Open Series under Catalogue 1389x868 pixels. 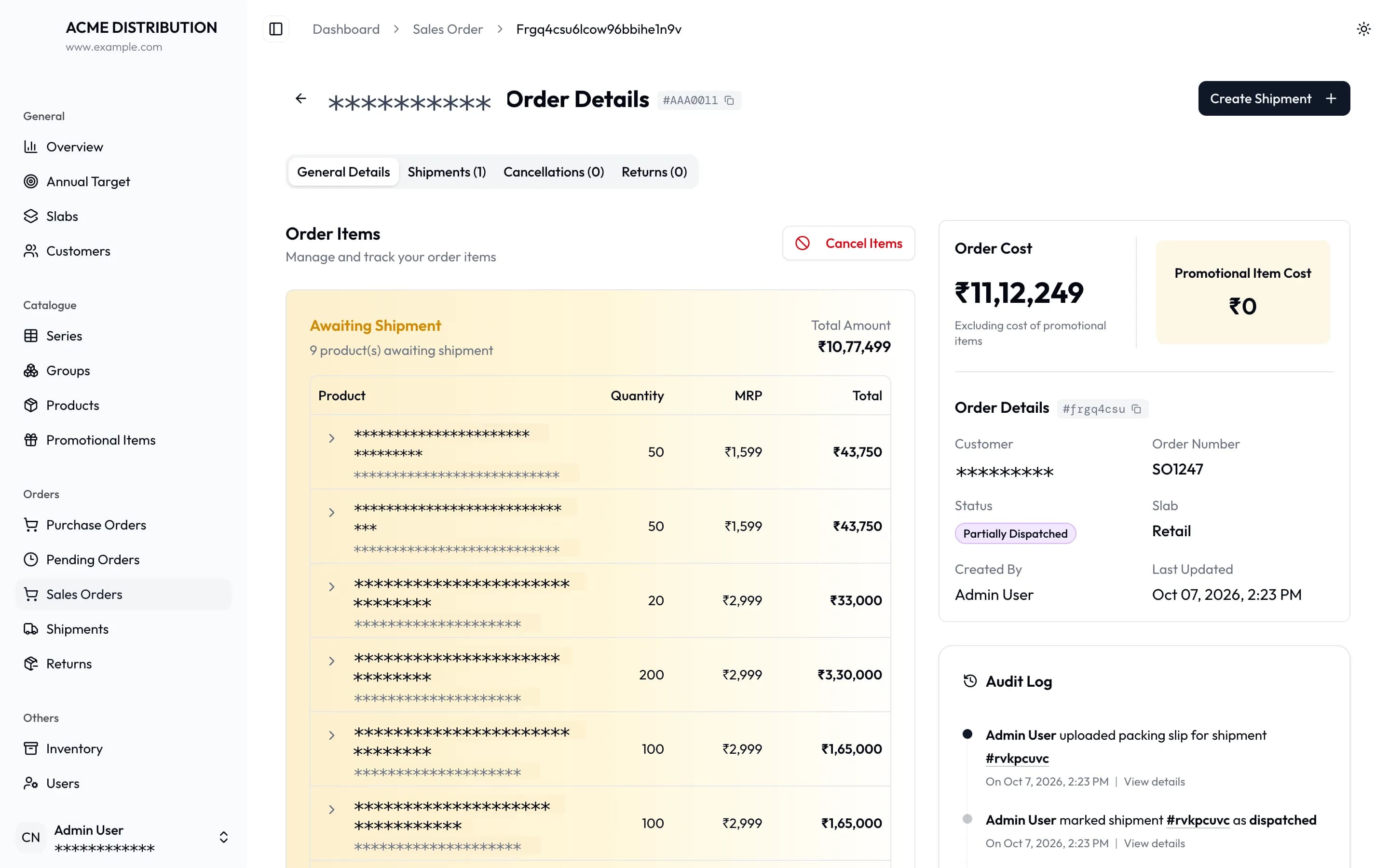pyautogui.click(x=123, y=336)
